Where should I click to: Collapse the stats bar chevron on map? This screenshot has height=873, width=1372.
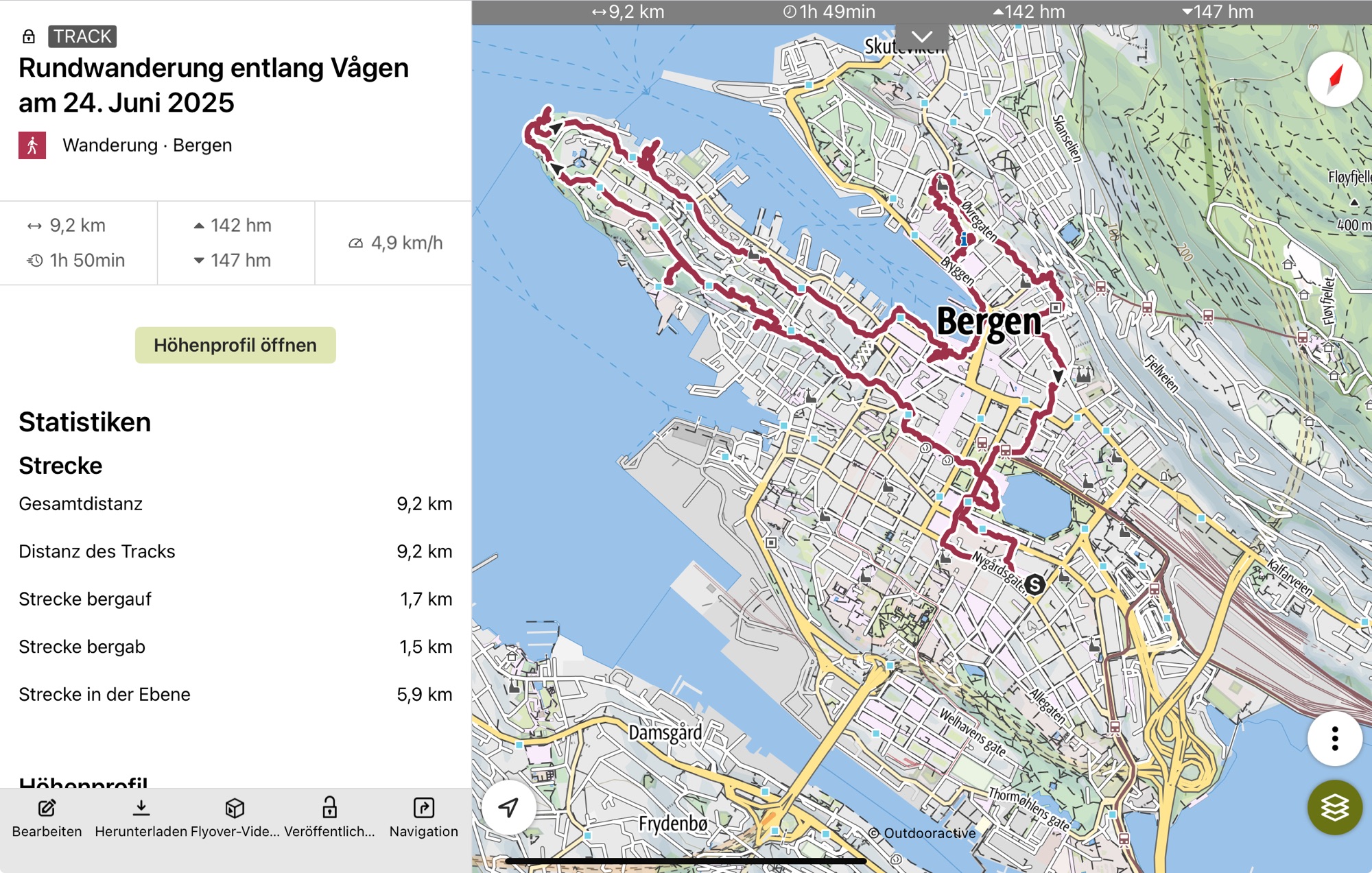922,36
